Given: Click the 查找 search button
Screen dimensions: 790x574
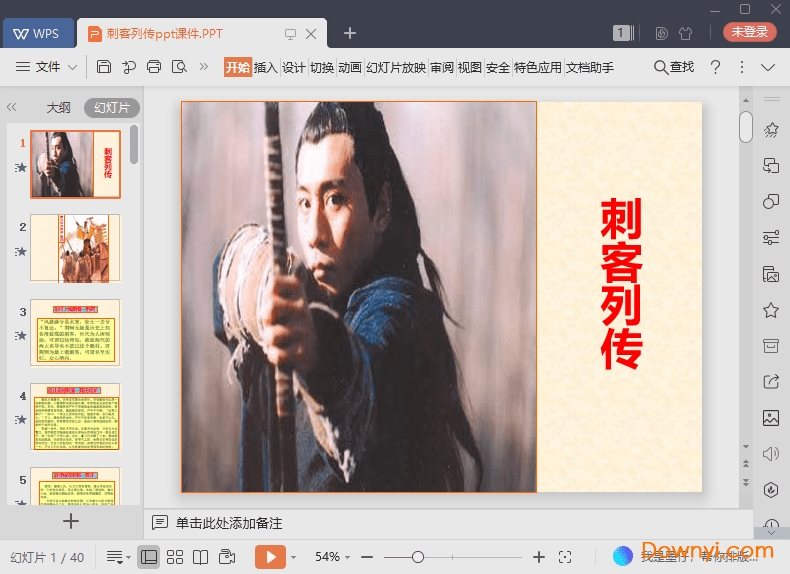Looking at the screenshot, I should pos(674,67).
